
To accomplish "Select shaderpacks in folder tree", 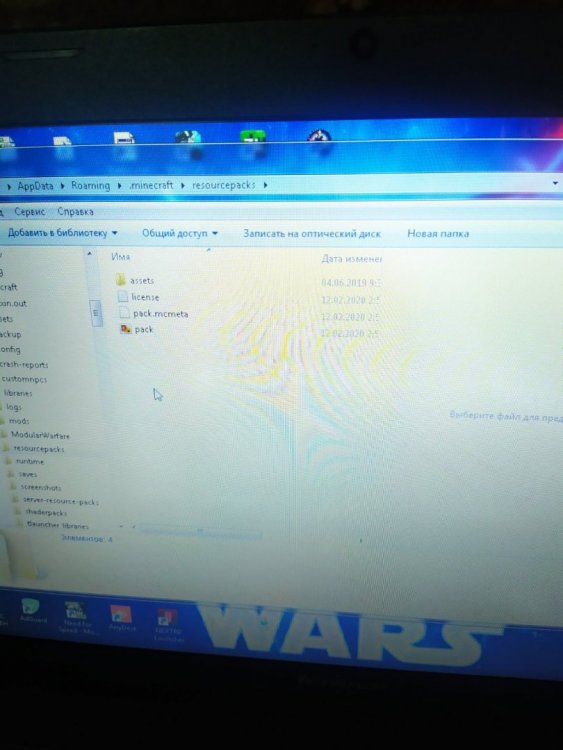I will (46, 512).
